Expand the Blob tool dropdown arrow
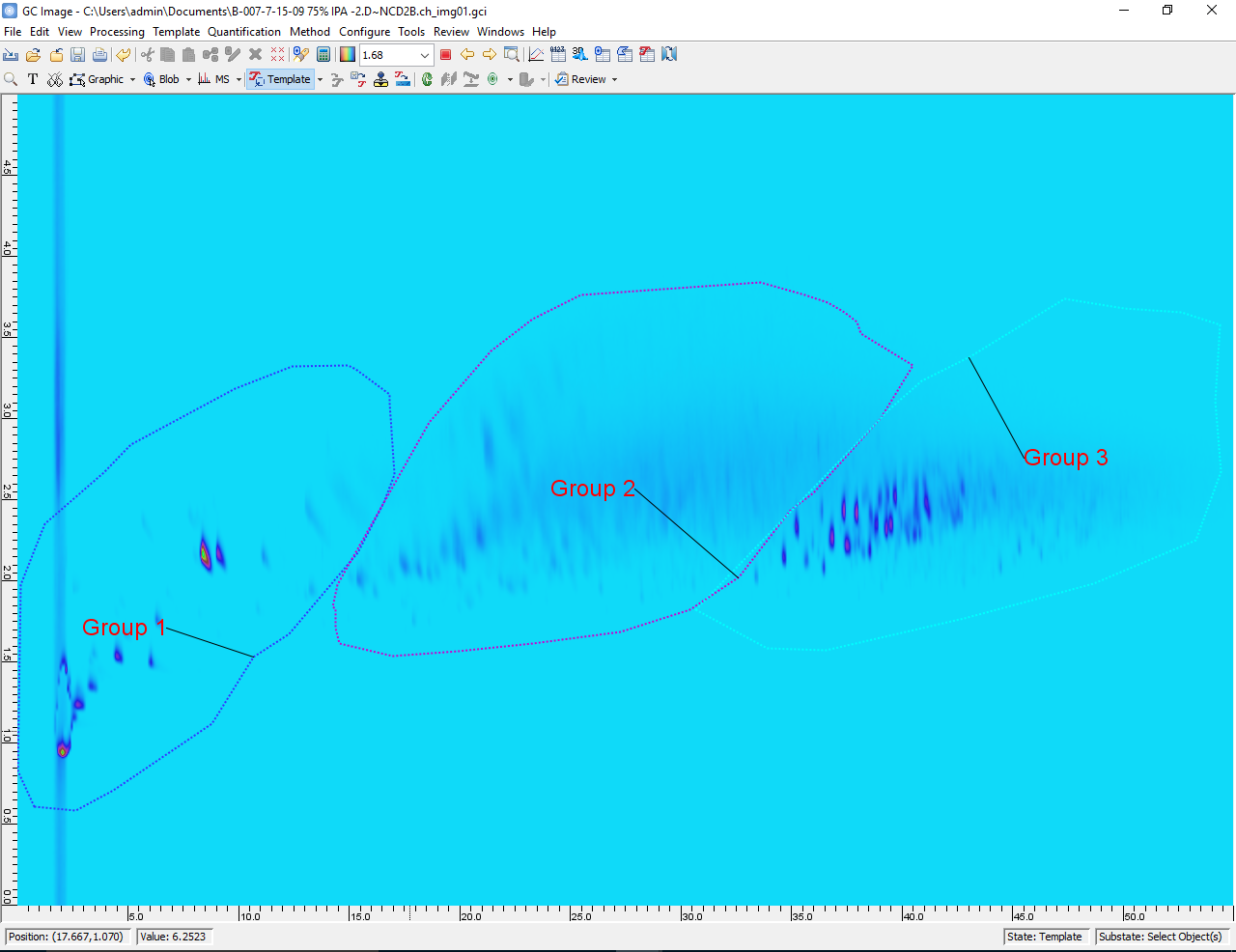Image resolution: width=1236 pixels, height=952 pixels. tap(188, 79)
